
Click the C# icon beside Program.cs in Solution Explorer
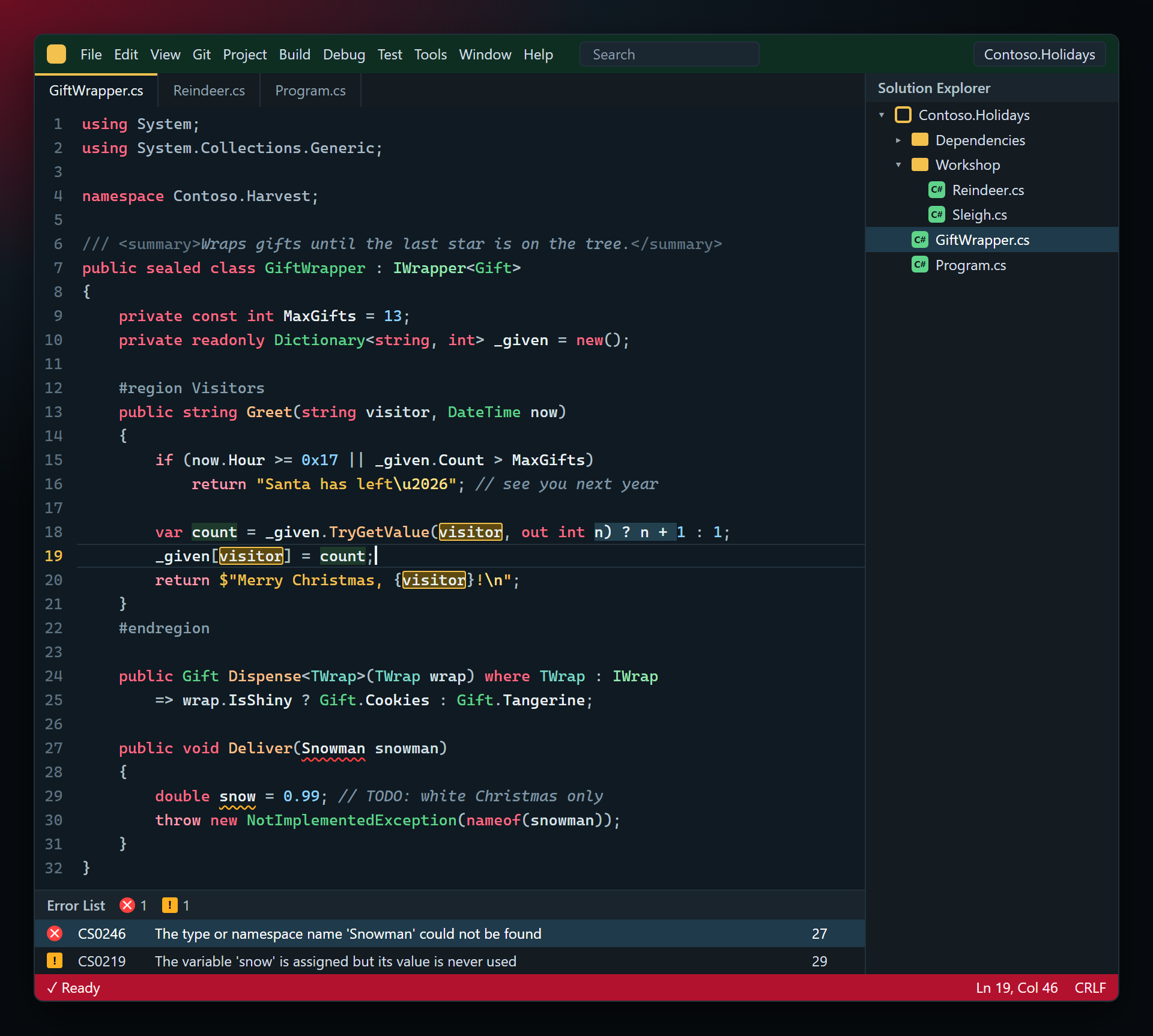click(x=919, y=265)
